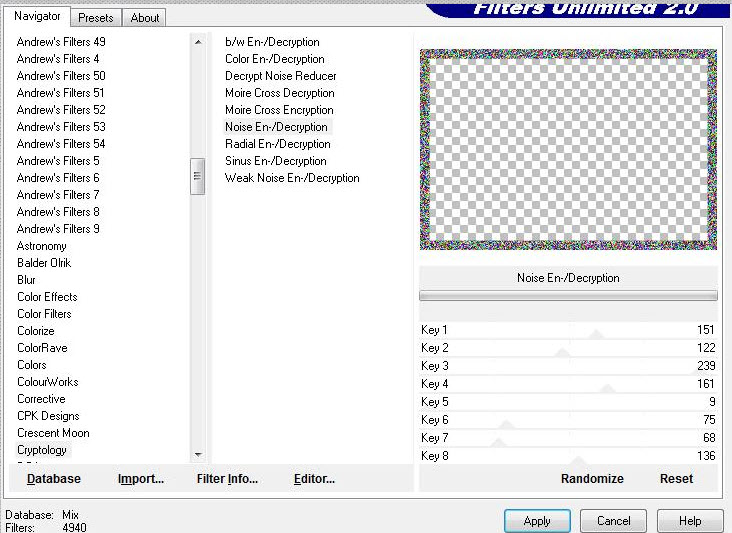Adjust the Key 7 slider

tap(568, 438)
